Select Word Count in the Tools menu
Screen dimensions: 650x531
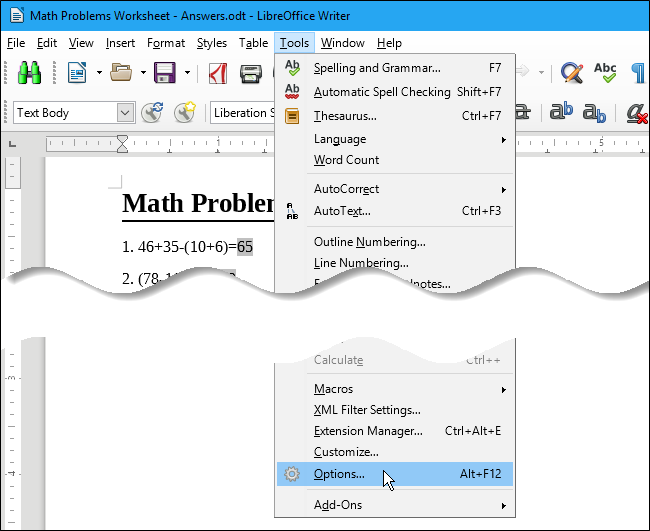(394, 160)
